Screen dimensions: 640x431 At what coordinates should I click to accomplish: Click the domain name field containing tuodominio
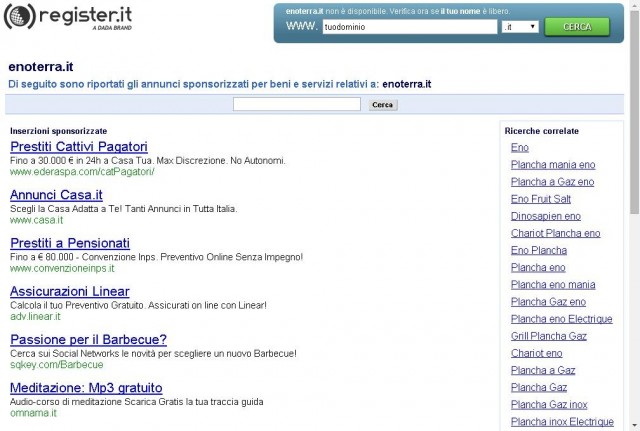click(x=410, y=27)
